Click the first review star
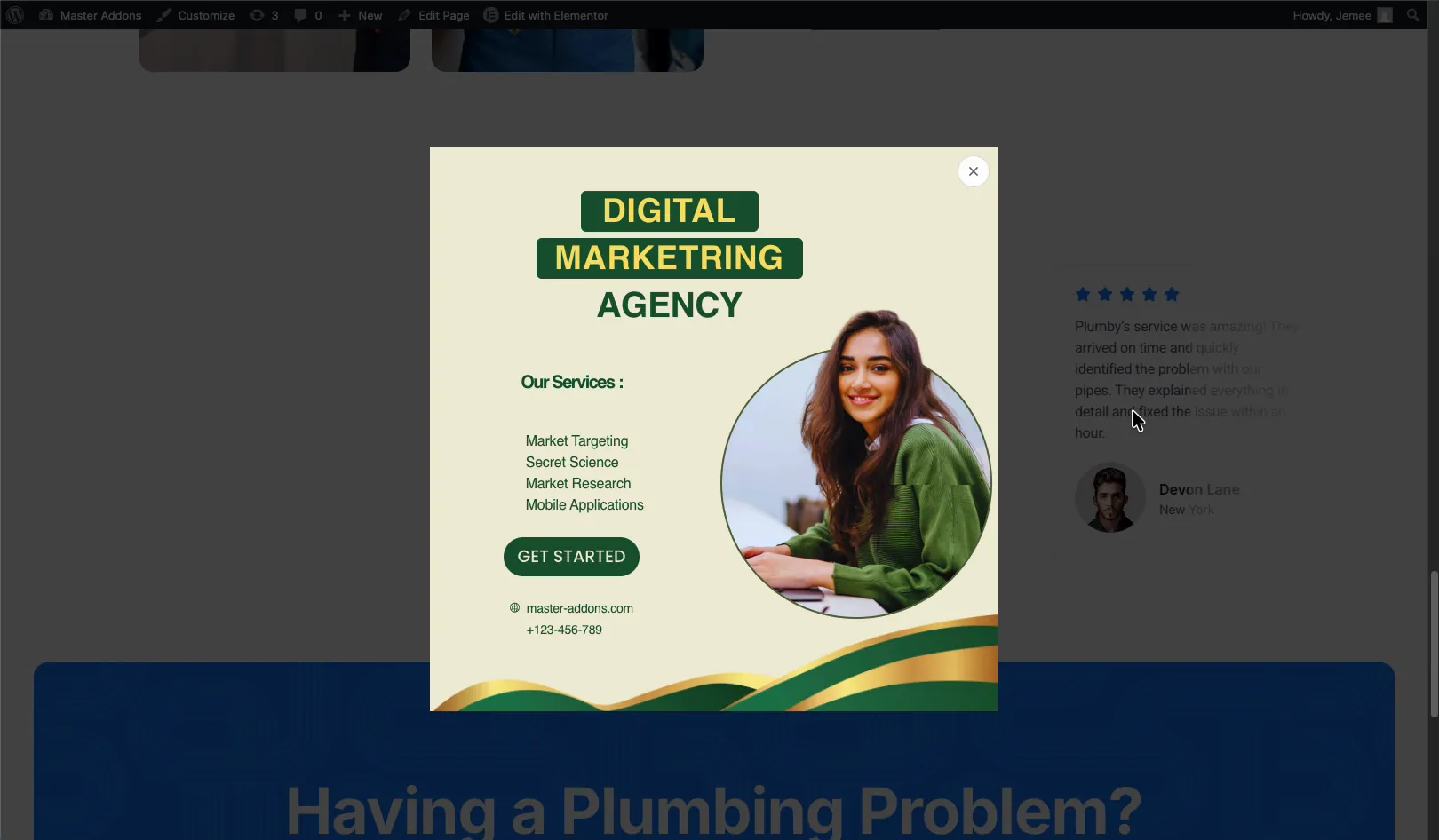1439x840 pixels. tap(1083, 294)
